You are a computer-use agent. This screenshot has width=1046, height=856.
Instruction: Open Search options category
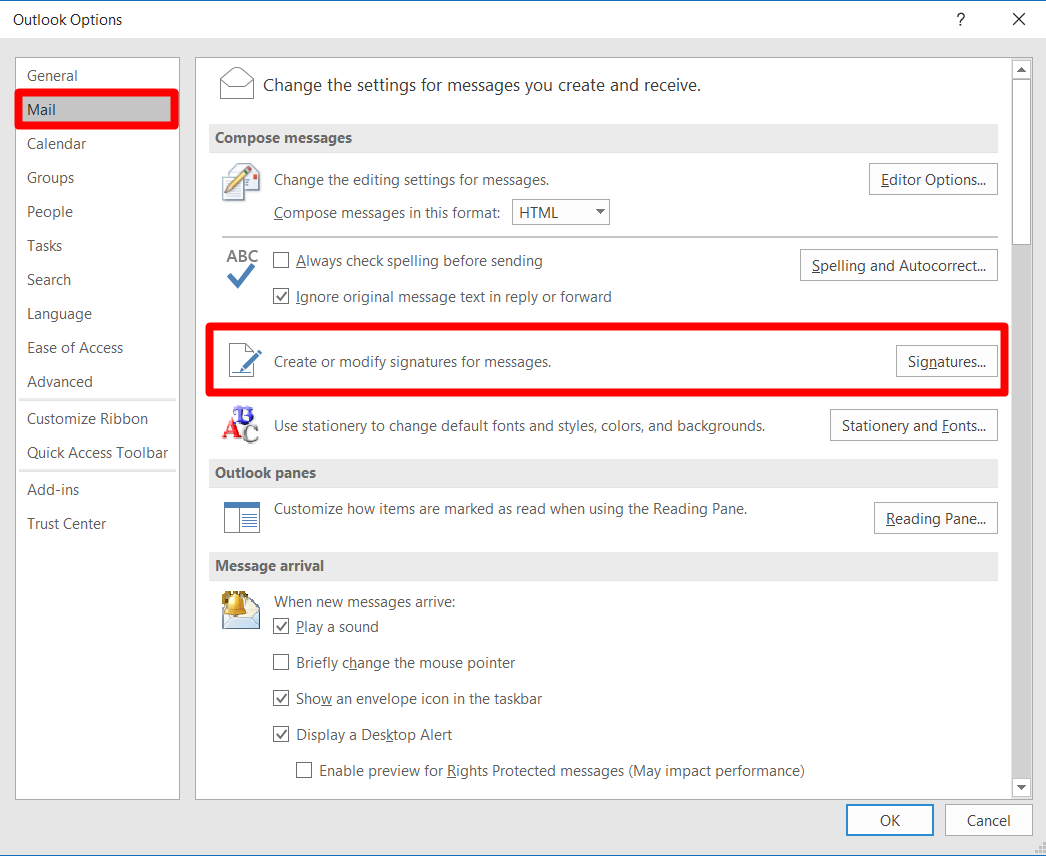(97, 280)
